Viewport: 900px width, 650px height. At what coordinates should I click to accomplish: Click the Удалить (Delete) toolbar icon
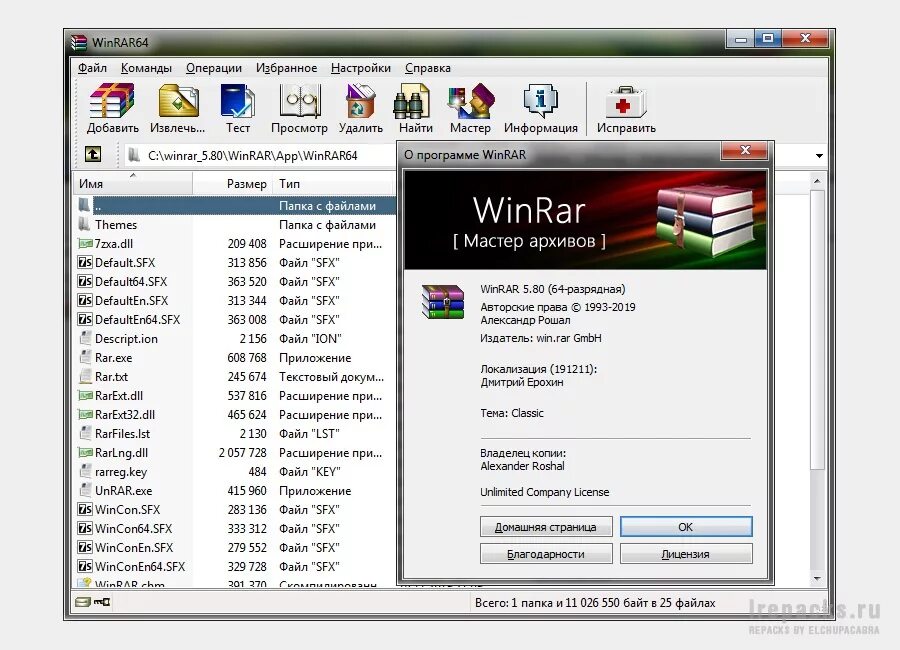coord(360,104)
